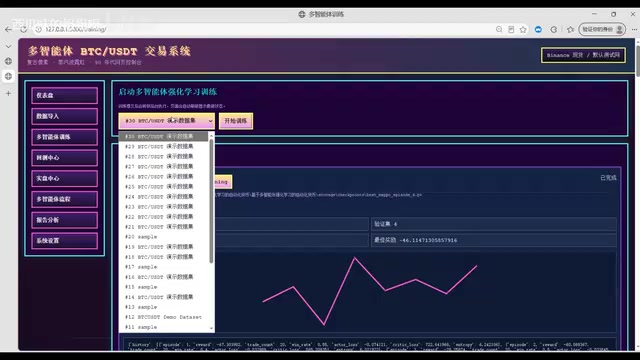Select option #25 BTC/USDT in dropdown list
Image resolution: width=640 pixels, height=360 pixels.
pos(163,187)
